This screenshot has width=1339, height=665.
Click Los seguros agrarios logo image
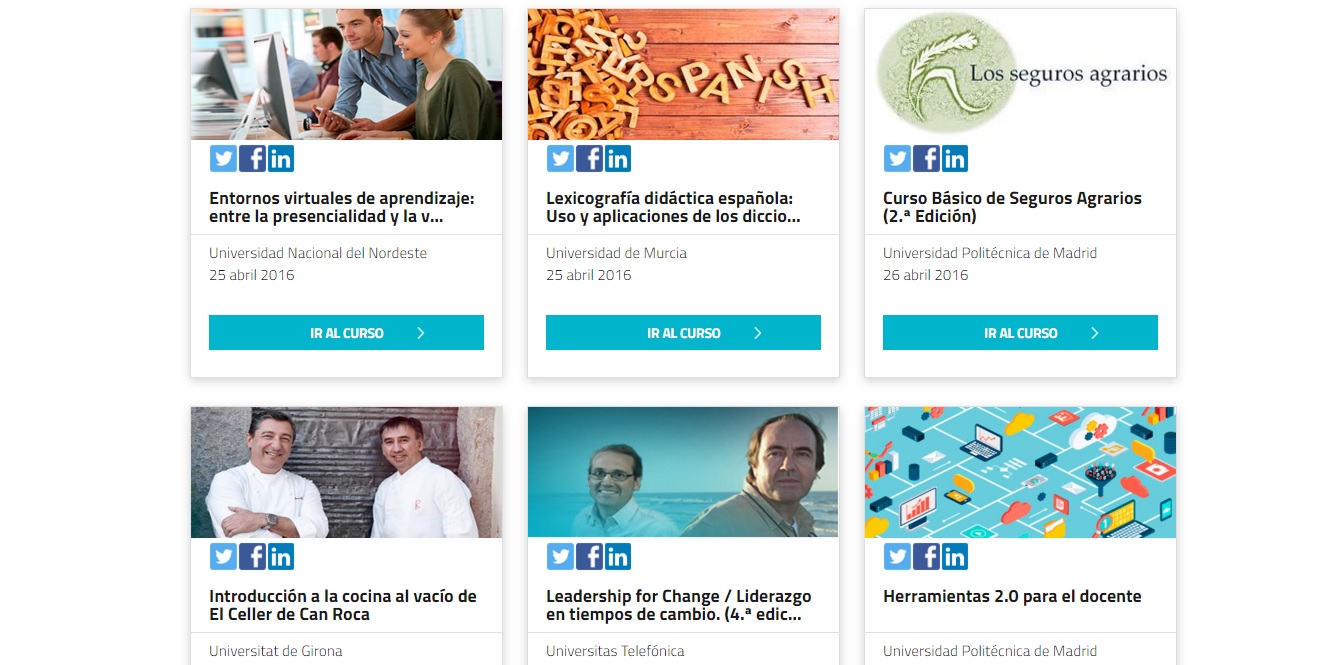click(1020, 74)
